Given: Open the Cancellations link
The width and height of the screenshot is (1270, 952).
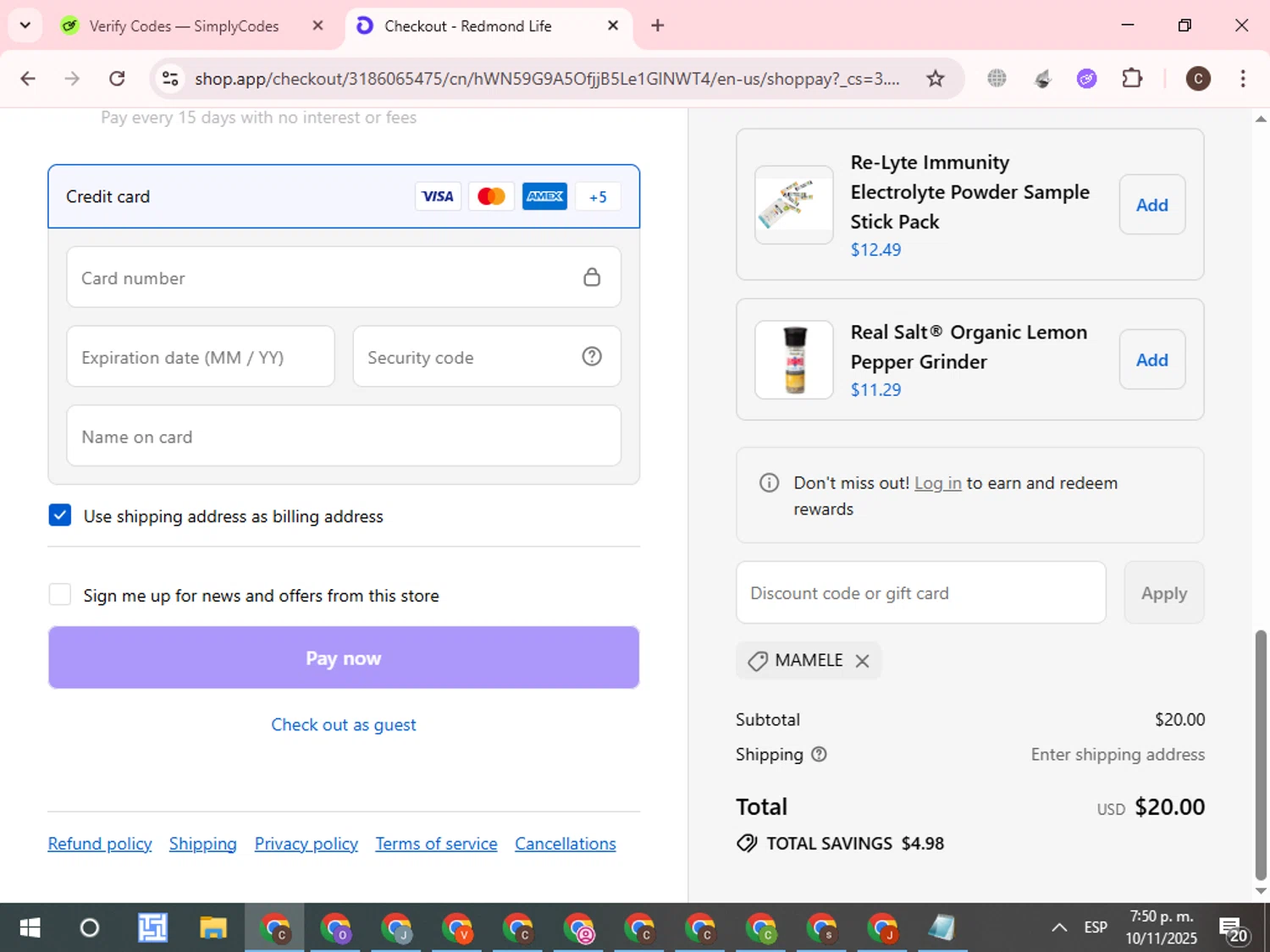Looking at the screenshot, I should coord(566,844).
